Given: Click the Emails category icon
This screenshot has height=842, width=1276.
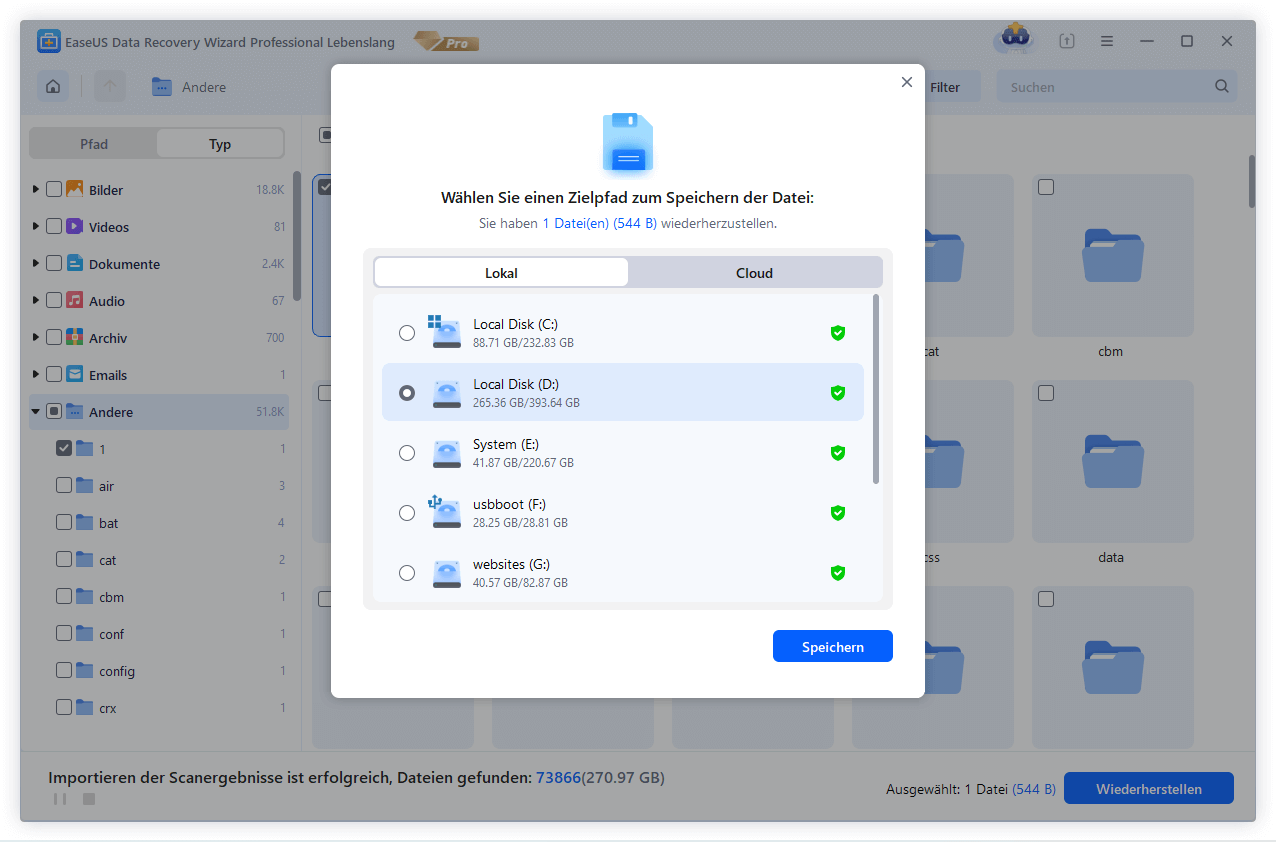Looking at the screenshot, I should pyautogui.click(x=75, y=375).
